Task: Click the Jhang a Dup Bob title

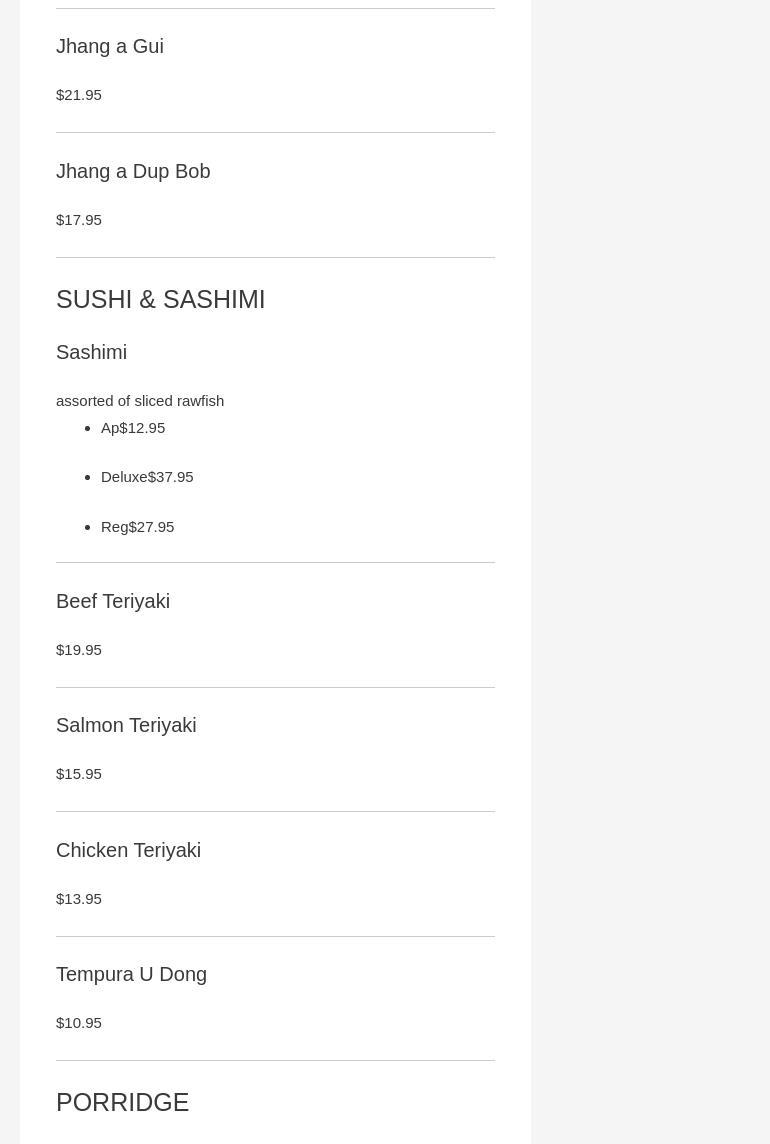Action: 133,171
